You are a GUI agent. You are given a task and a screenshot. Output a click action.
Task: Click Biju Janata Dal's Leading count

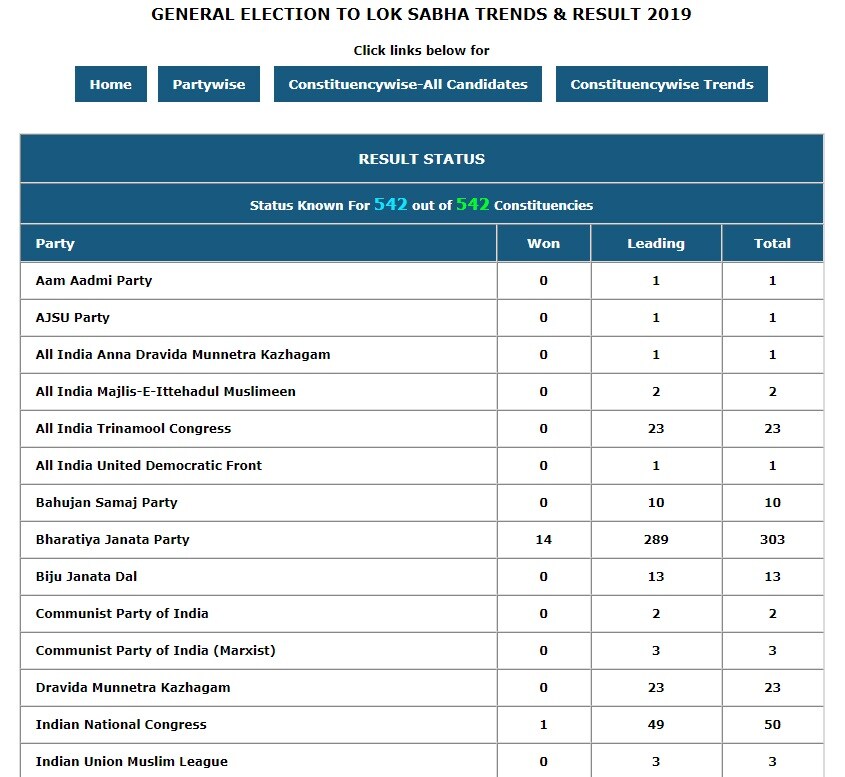pos(656,577)
